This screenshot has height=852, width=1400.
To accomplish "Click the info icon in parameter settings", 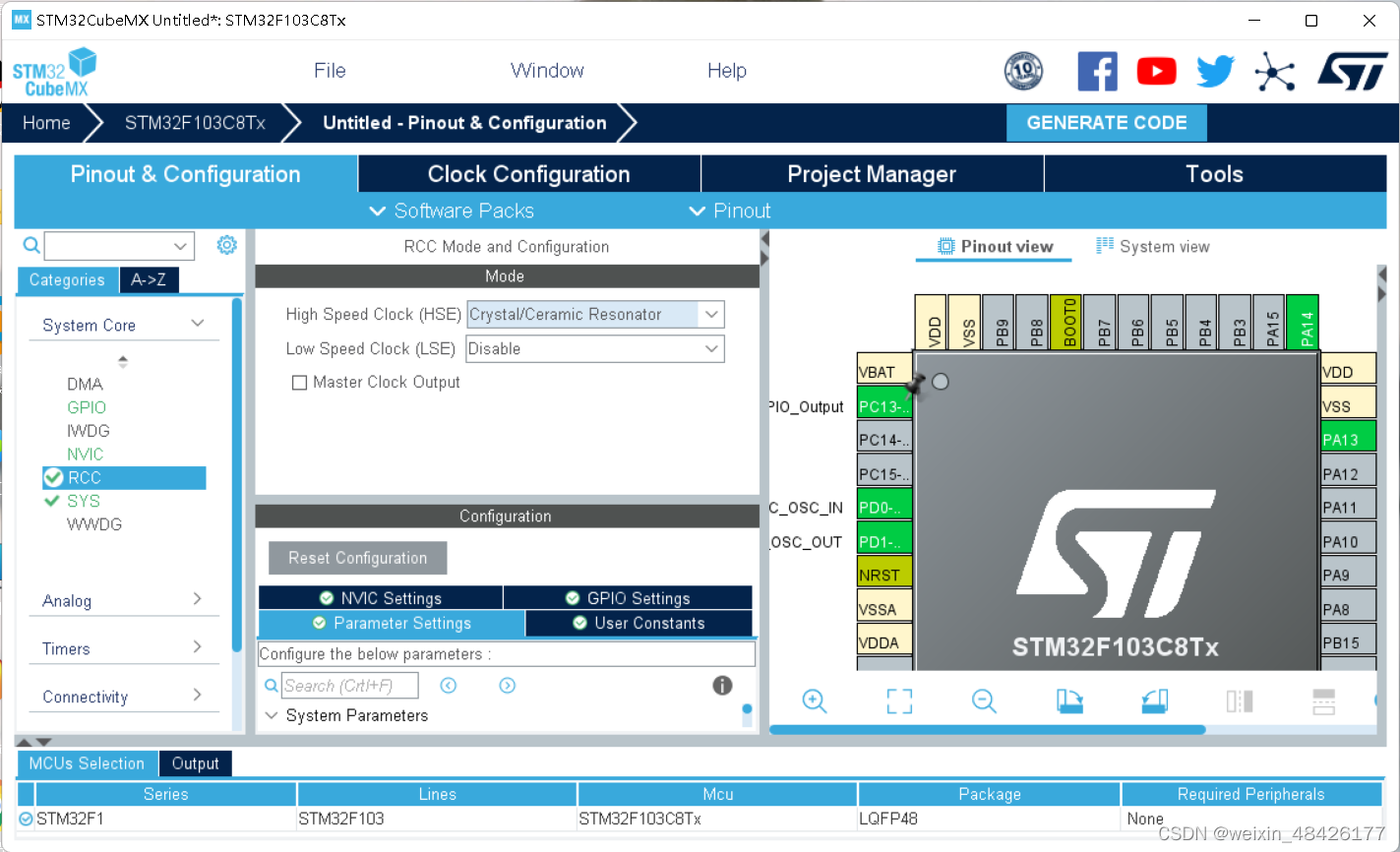I will tap(722, 686).
